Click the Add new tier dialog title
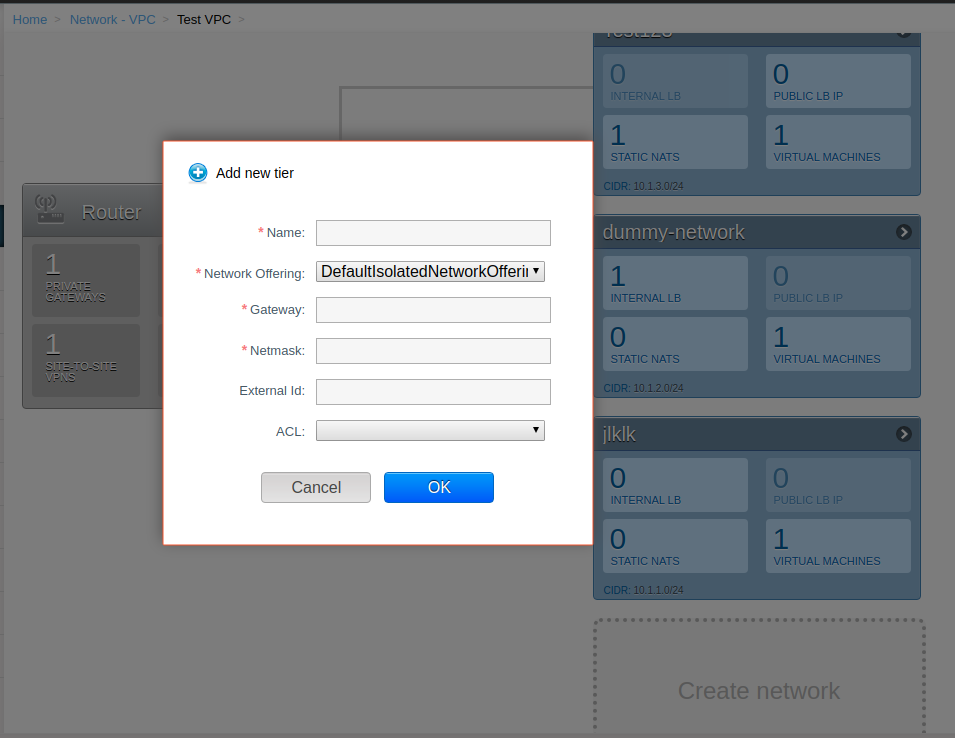Screen dimensions: 955x738 (255, 173)
